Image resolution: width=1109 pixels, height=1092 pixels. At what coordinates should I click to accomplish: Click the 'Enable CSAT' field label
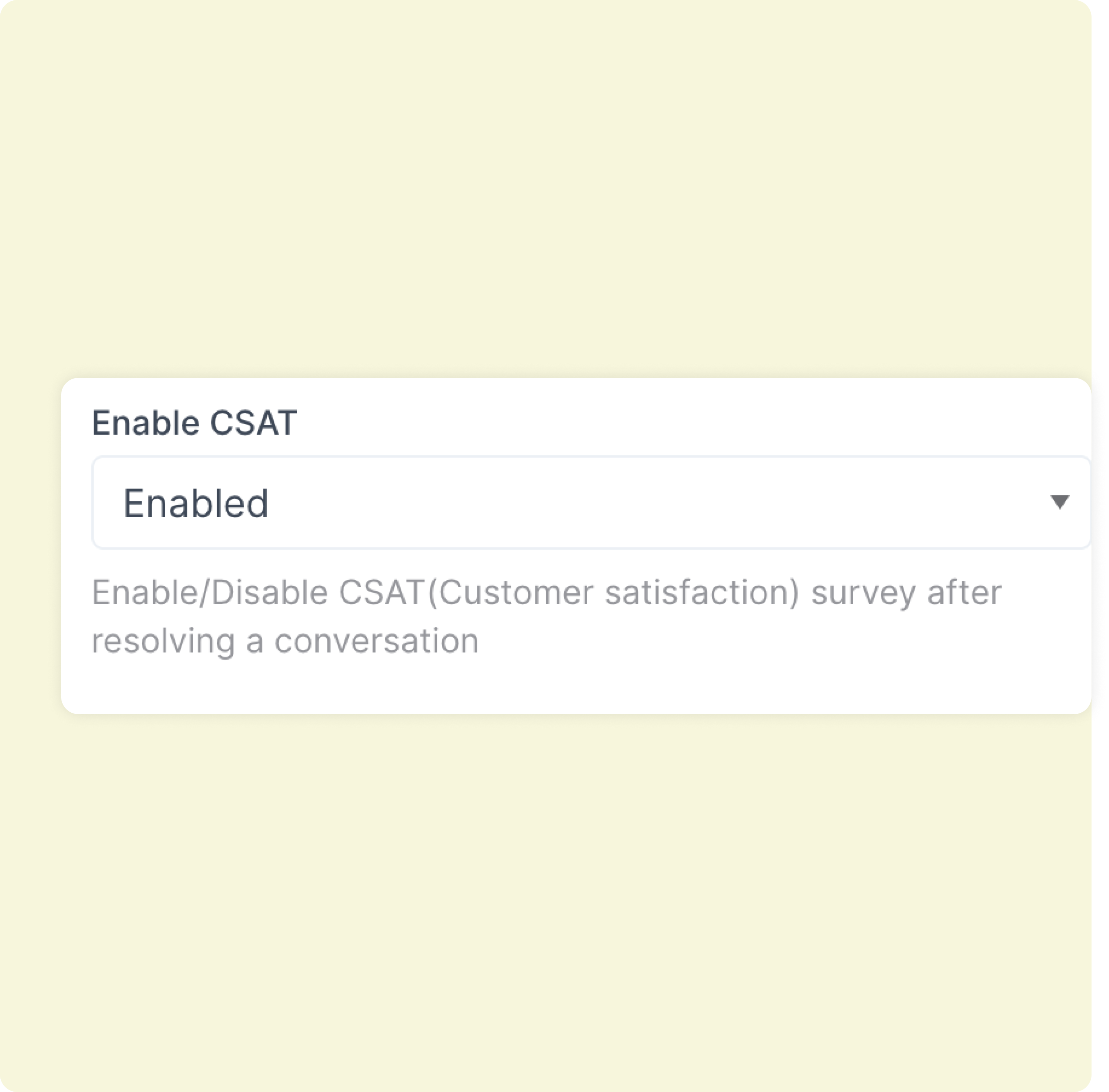194,423
